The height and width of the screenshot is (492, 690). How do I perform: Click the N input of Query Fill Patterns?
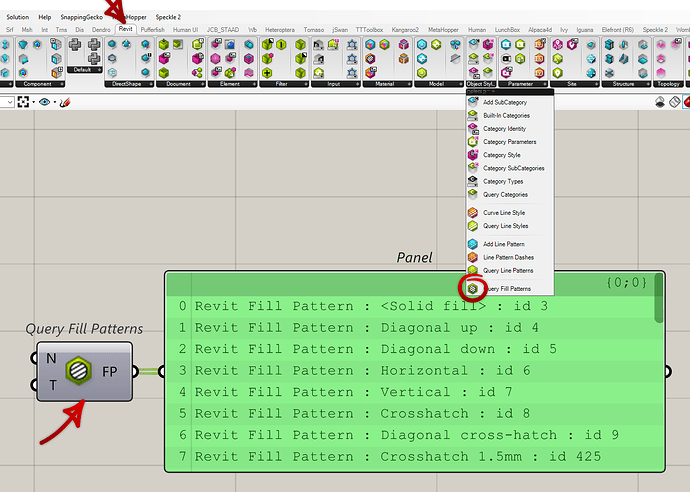[51, 359]
